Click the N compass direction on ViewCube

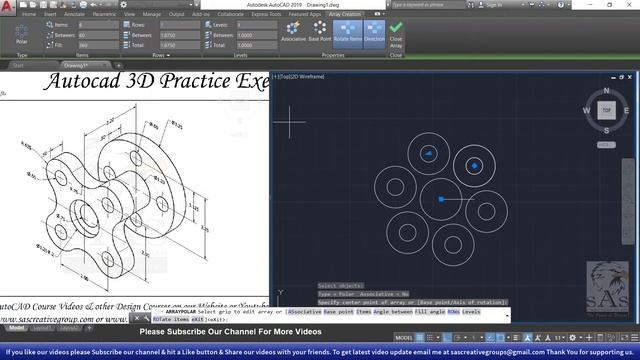tap(606, 91)
